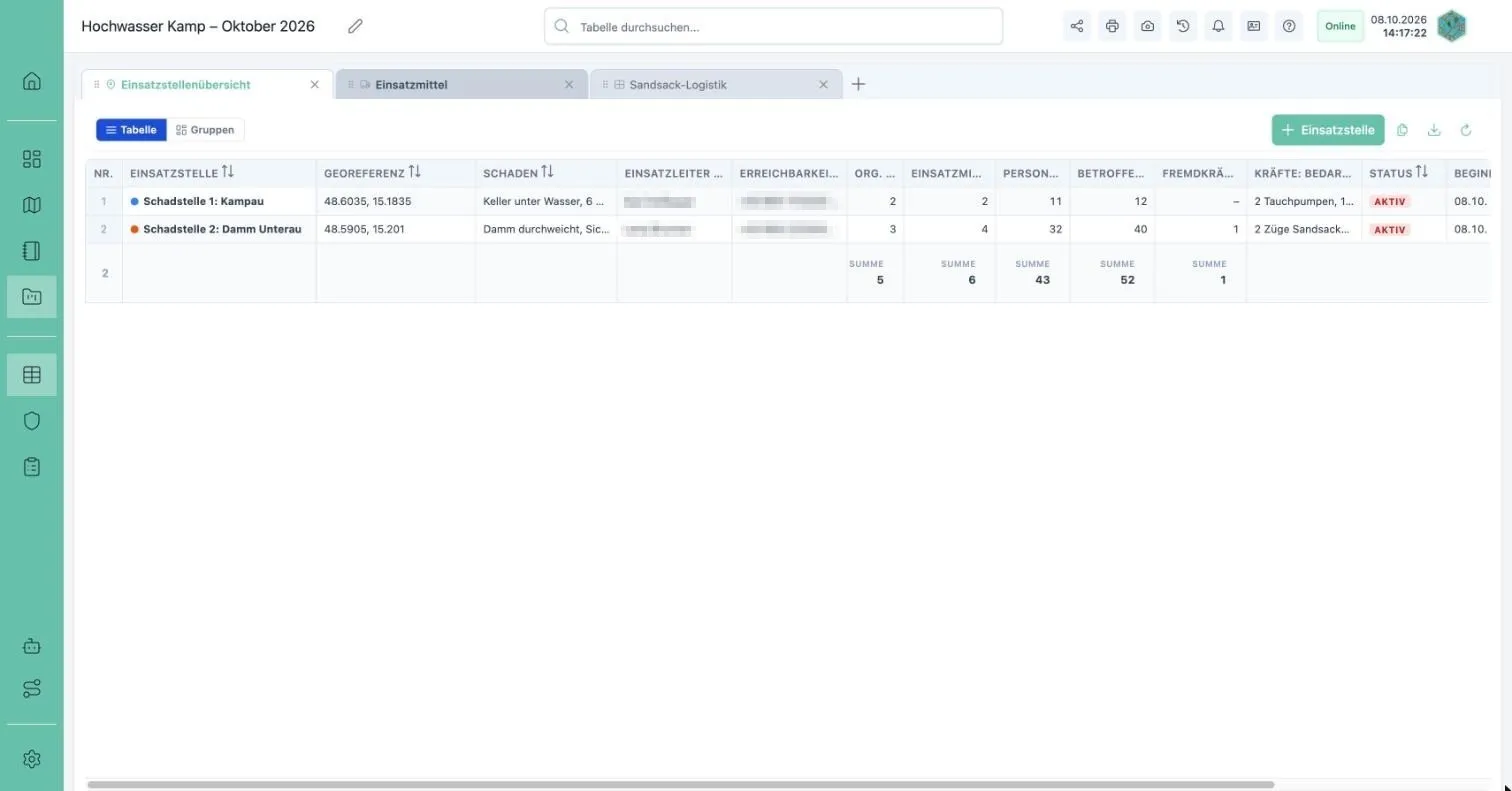Viewport: 1512px width, 791px height.
Task: Click the share icon in top bar
Action: [1077, 26]
